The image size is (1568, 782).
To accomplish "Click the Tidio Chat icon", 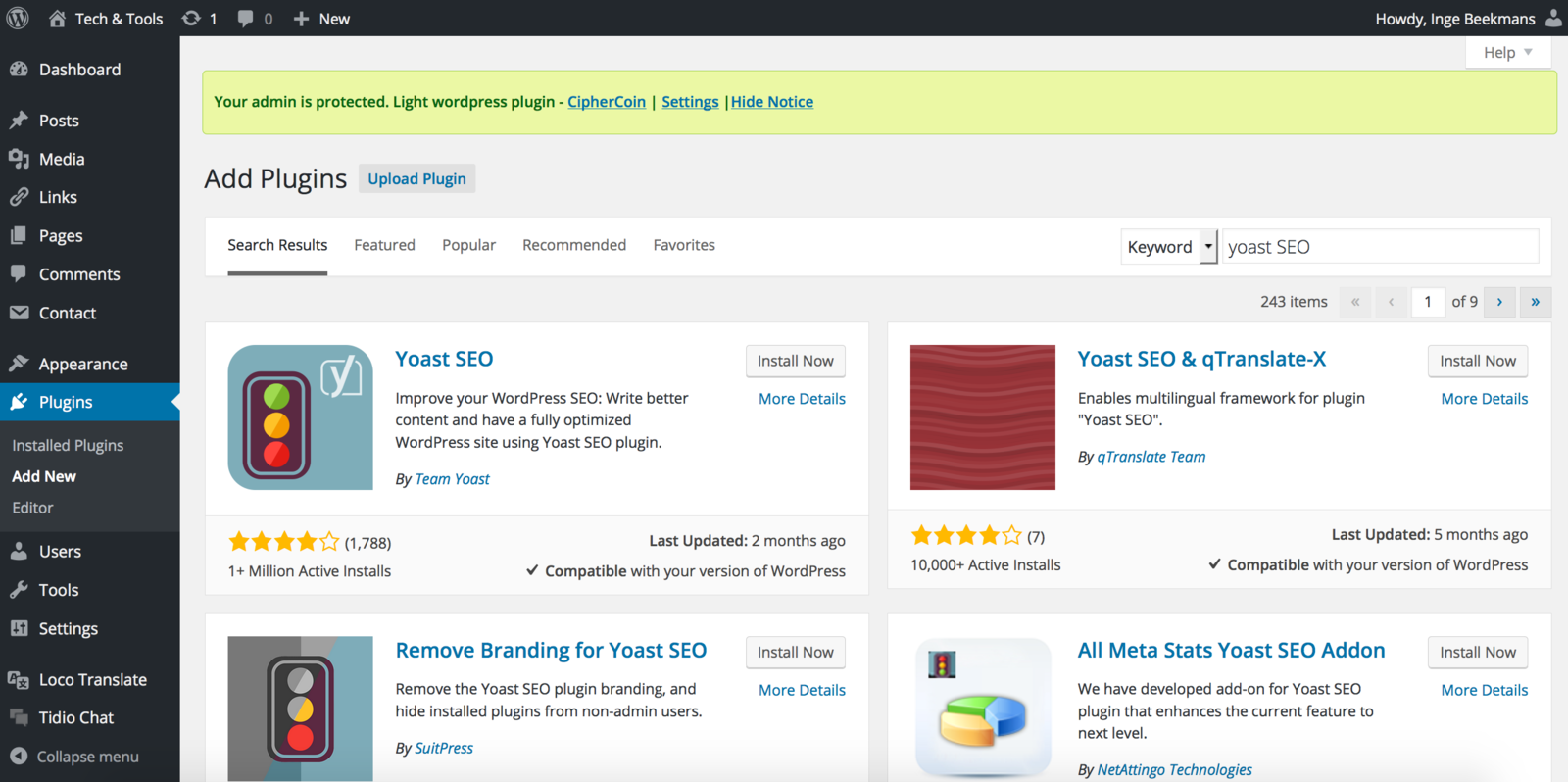I will click(x=19, y=717).
